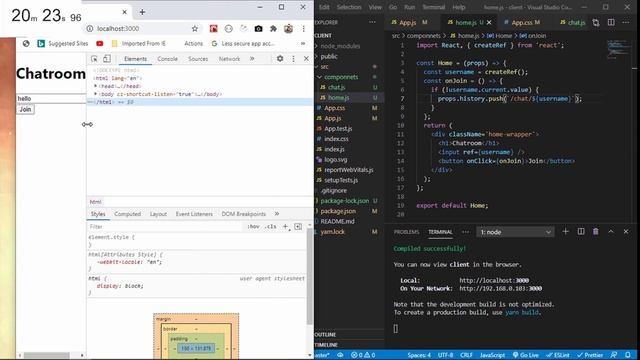This screenshot has height=360, width=640.
Task: Toggle DevTools device toolbar
Action: point(107,59)
